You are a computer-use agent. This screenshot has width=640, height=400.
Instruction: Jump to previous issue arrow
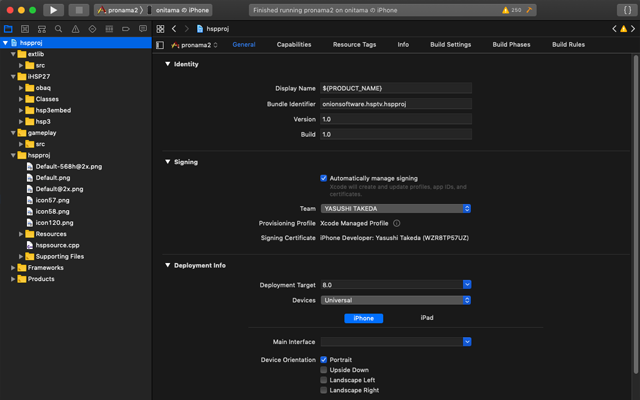pos(614,29)
